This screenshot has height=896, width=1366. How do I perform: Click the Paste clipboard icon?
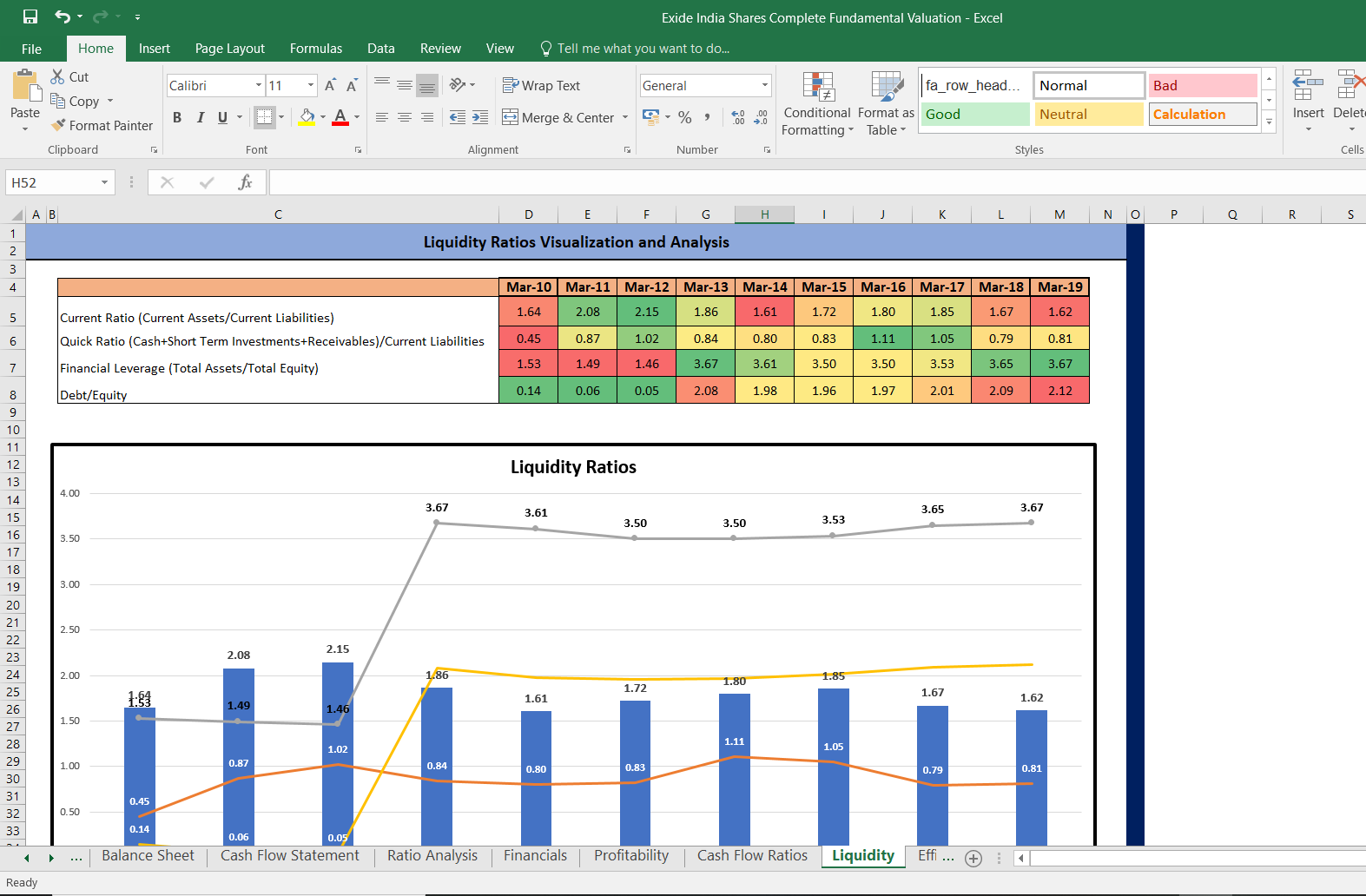(25, 87)
